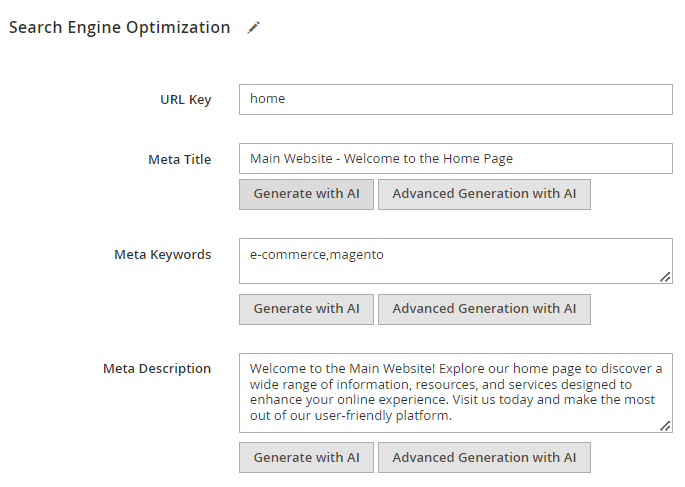Viewport: 685px width, 487px height.
Task: Click the Meta Title label
Action: [180, 159]
